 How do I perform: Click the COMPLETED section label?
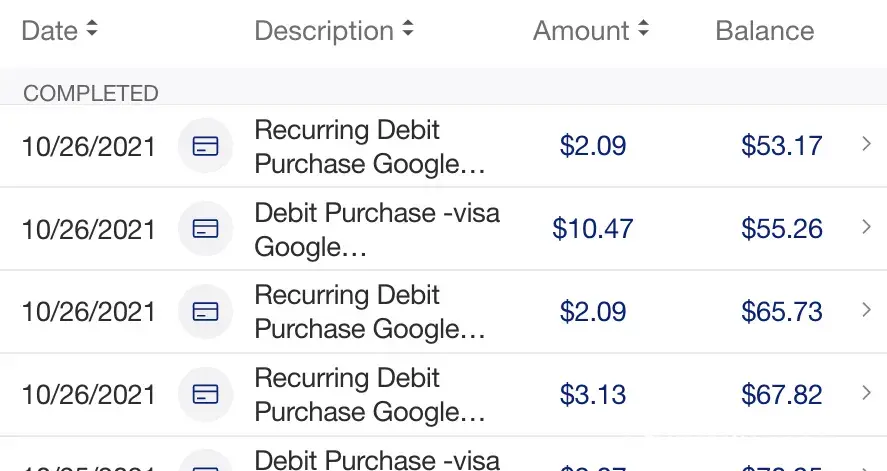(x=91, y=93)
